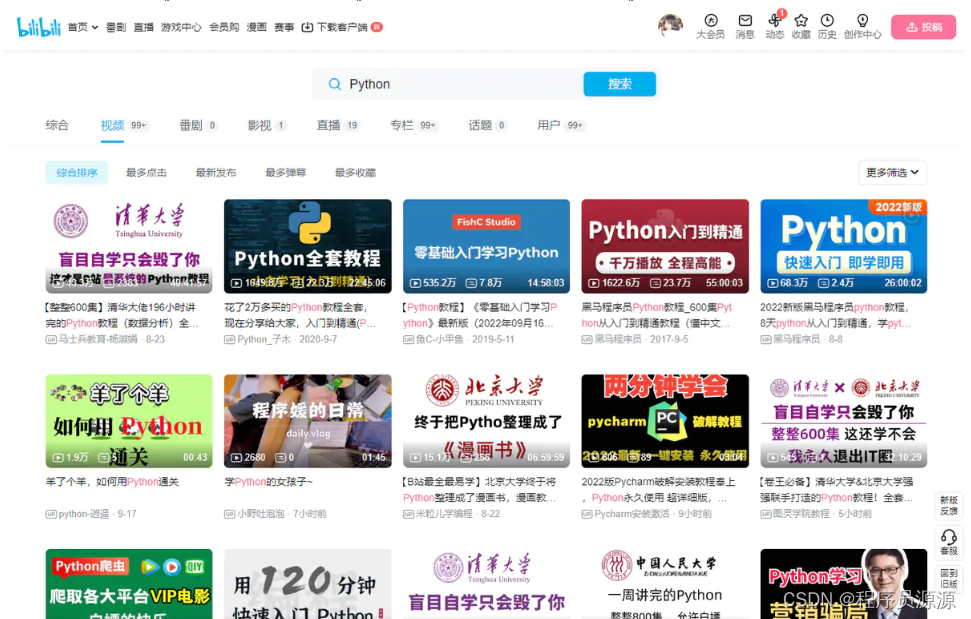Image resolution: width=971 pixels, height=619 pixels.
Task: Open the 客服 headset icon
Action: [x=949, y=542]
